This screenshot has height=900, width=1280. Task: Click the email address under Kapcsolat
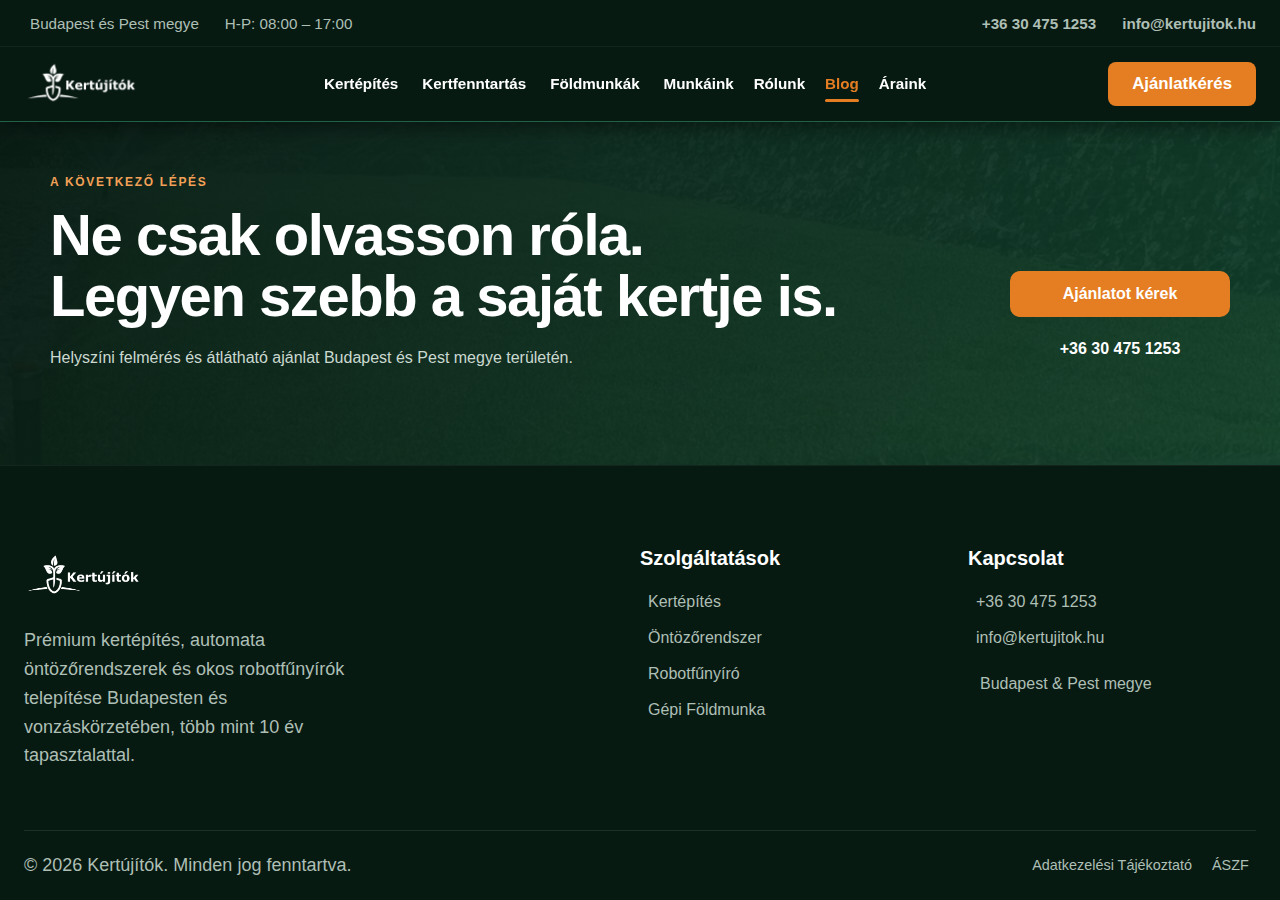coord(1040,638)
